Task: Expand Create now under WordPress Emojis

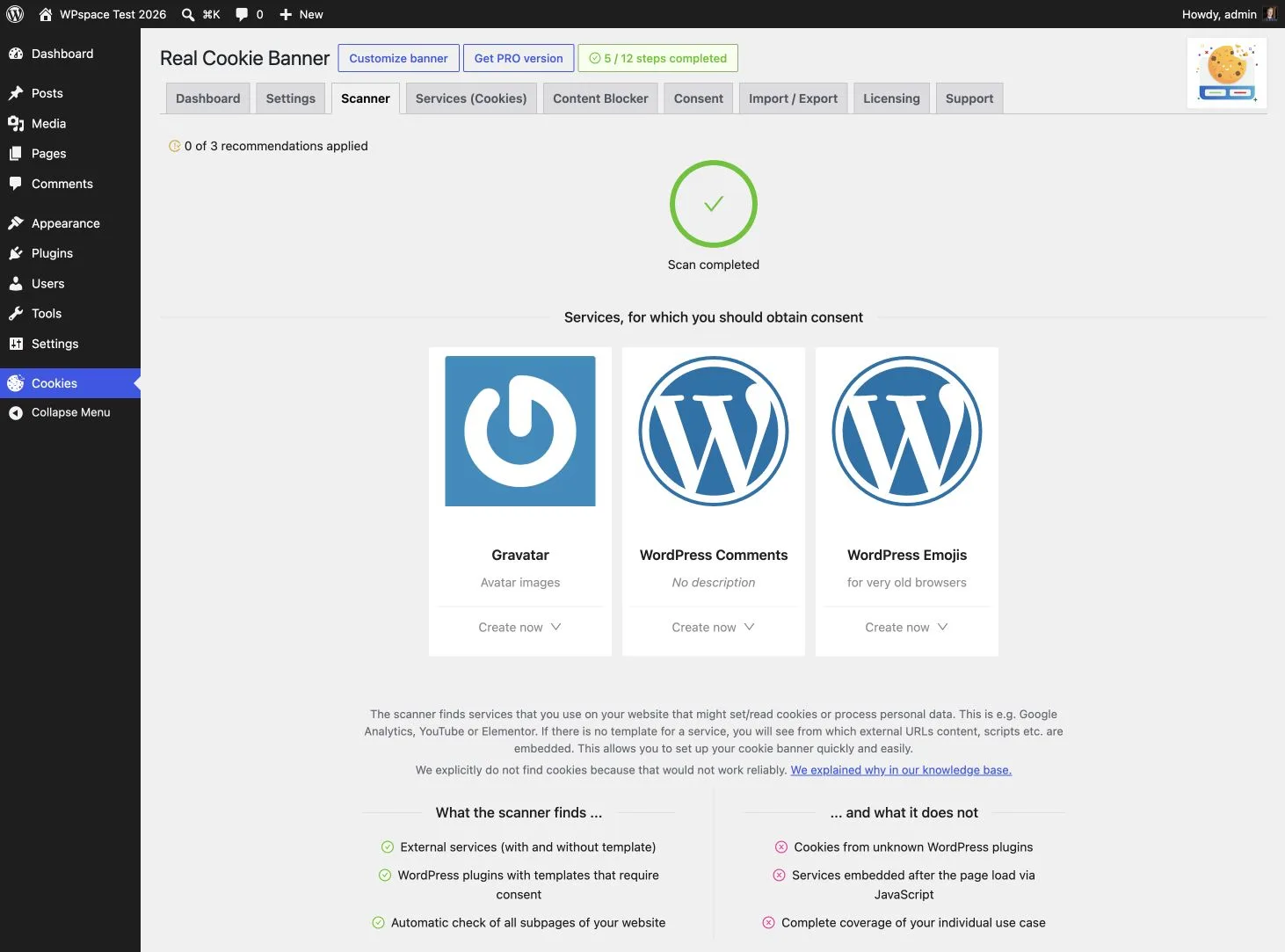Action: (907, 627)
